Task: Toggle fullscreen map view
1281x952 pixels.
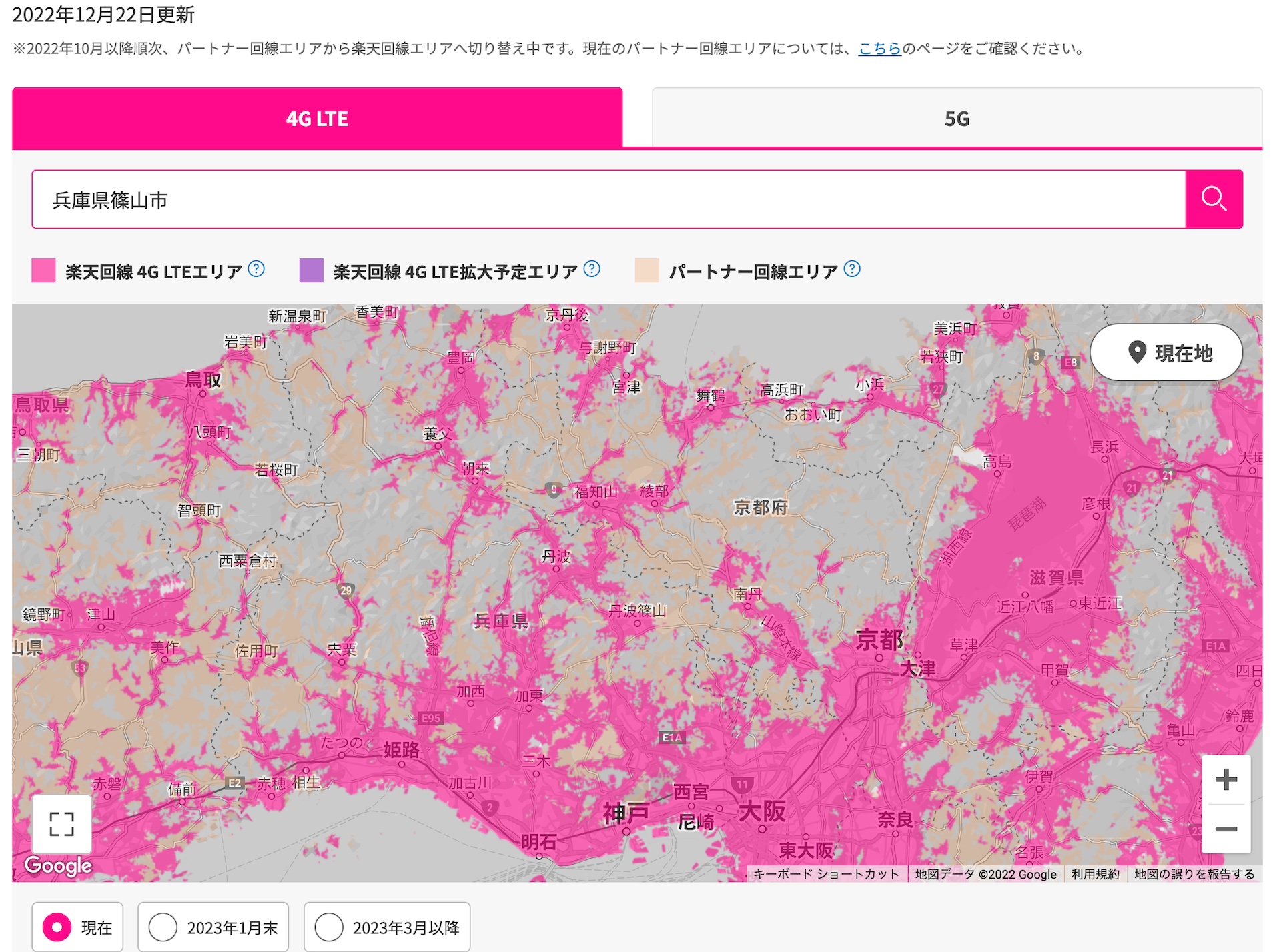Action: (x=61, y=824)
